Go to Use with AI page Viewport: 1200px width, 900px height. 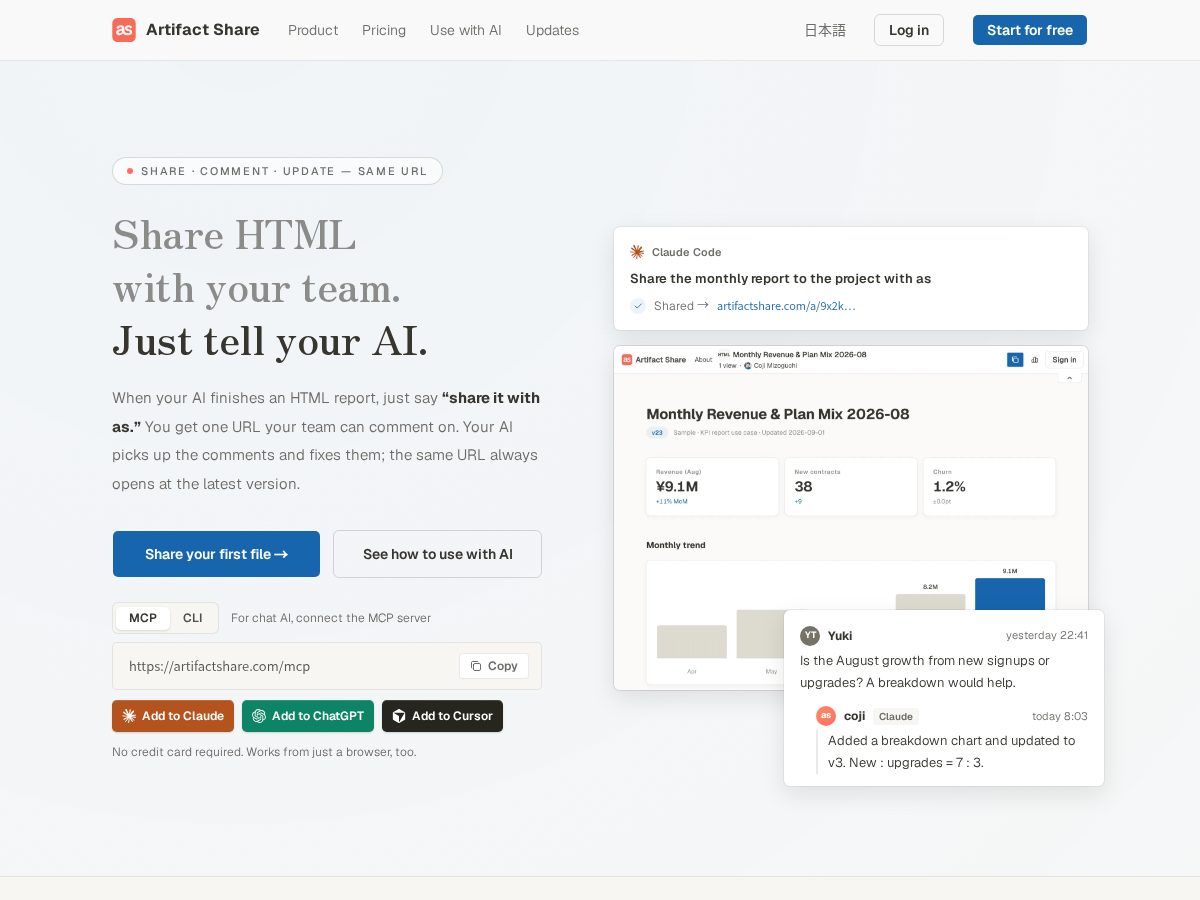[x=466, y=30]
